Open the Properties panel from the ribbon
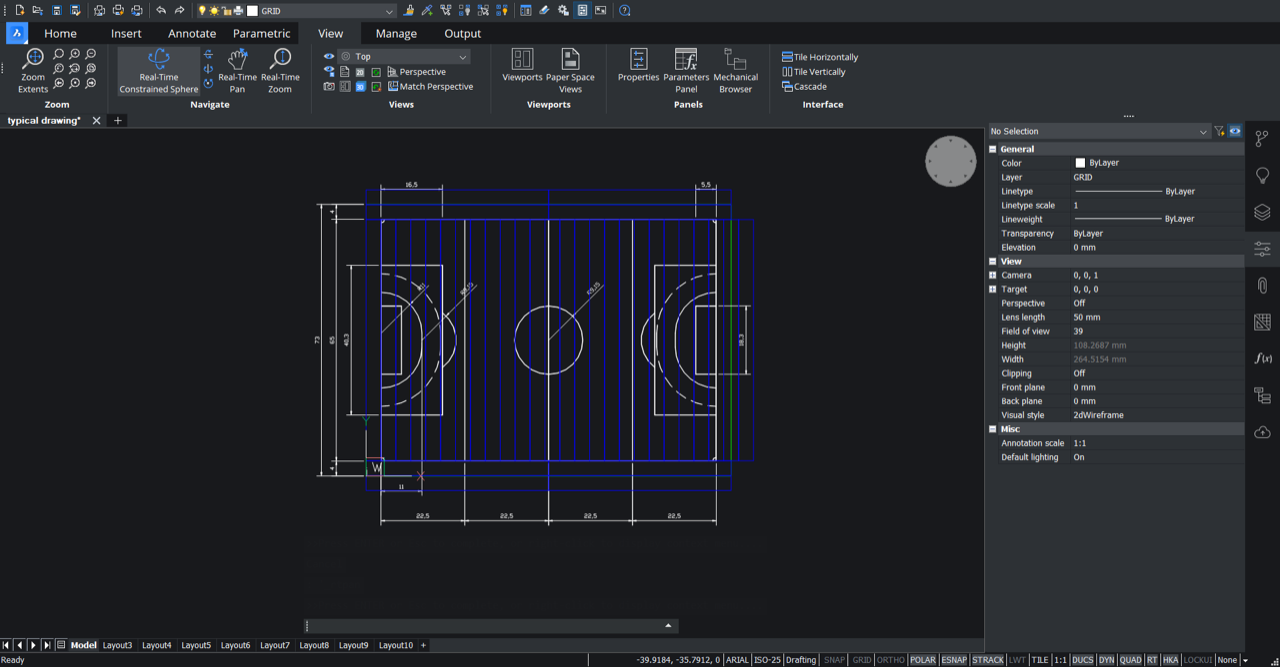The image size is (1280, 667). [638, 70]
